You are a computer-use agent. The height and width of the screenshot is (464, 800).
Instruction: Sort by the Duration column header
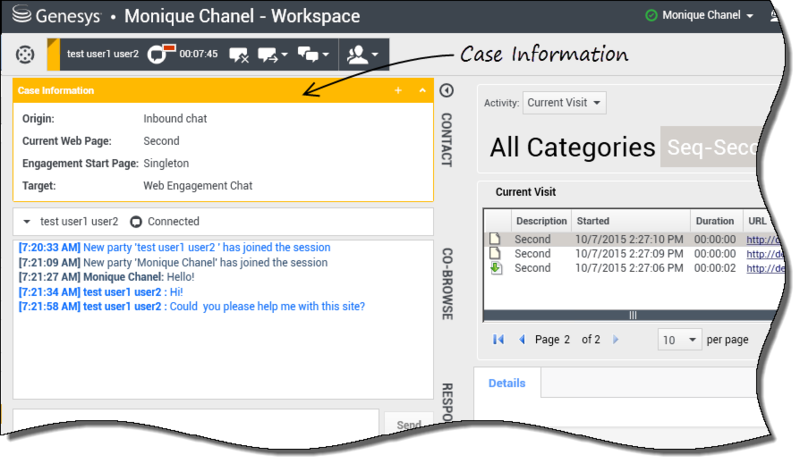[x=715, y=221]
